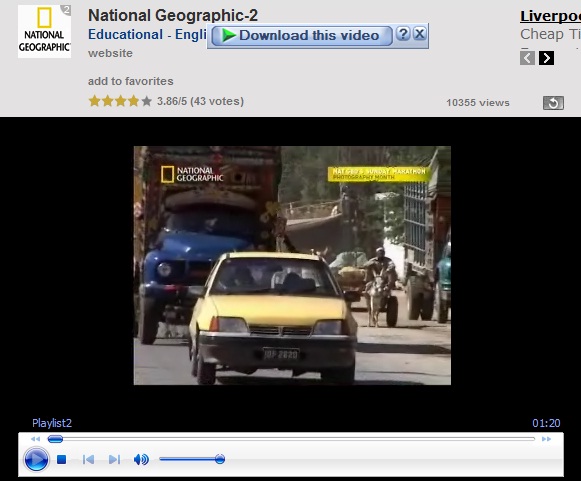Visit the channel website link
Image resolution: width=581 pixels, height=481 pixels.
coord(110,53)
